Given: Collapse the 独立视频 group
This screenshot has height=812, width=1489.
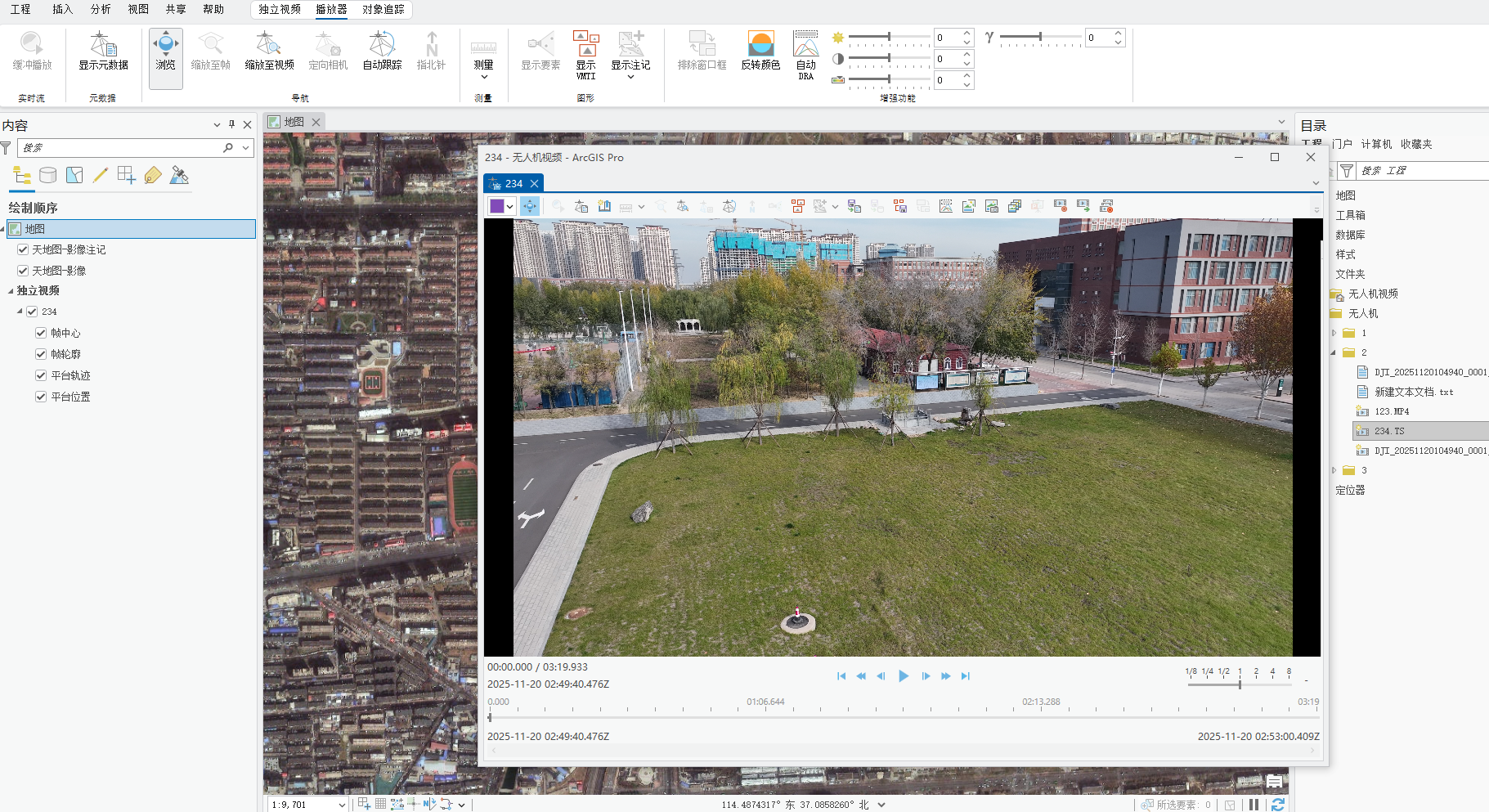Looking at the screenshot, I should pos(11,291).
